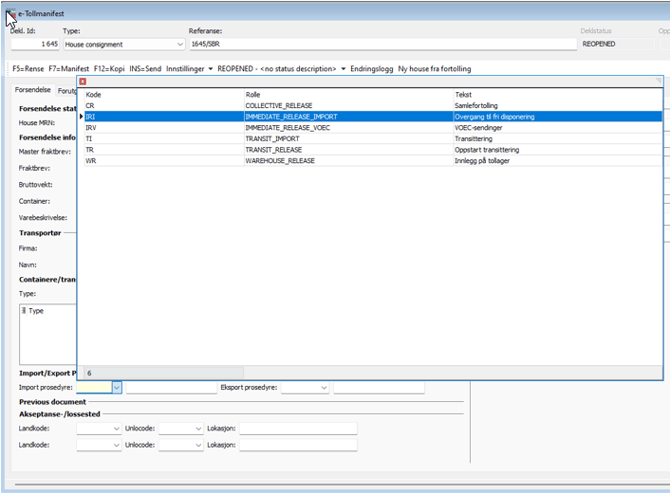The image size is (670, 493).
Task: Click INS=Send in the toolbar
Action: pos(145,69)
